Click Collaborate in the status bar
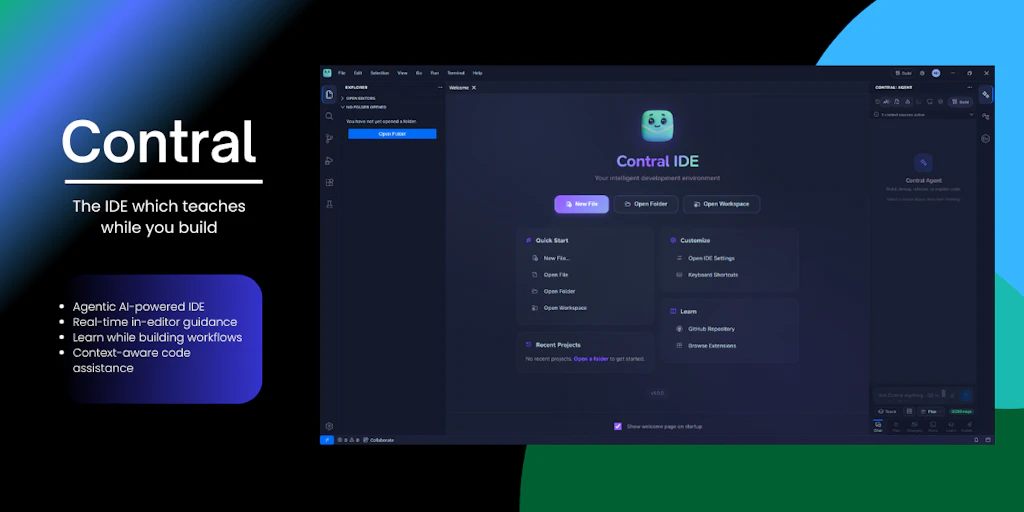 click(x=378, y=440)
